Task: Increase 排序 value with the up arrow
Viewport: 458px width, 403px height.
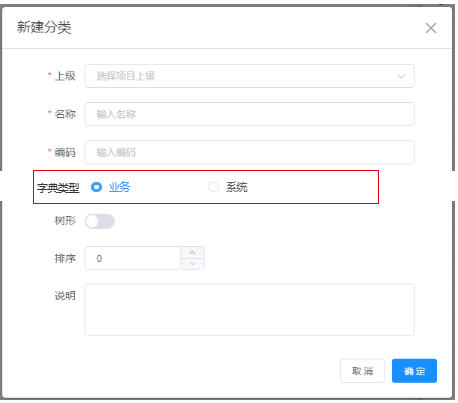Action: [x=192, y=252]
